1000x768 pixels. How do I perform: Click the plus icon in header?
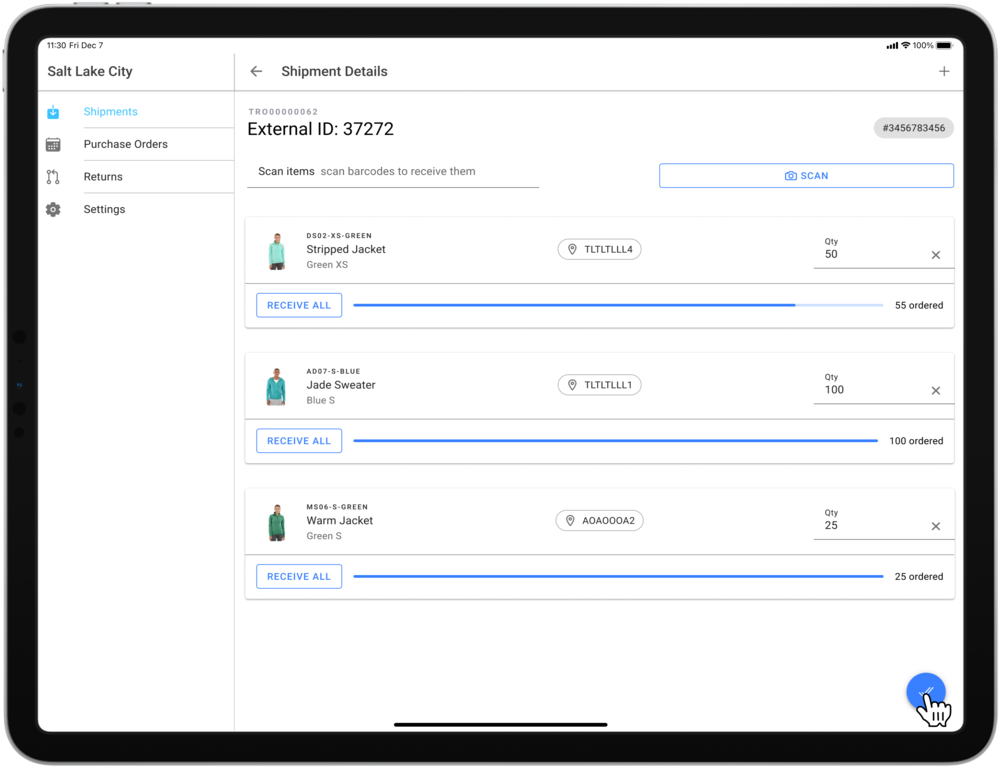[944, 71]
